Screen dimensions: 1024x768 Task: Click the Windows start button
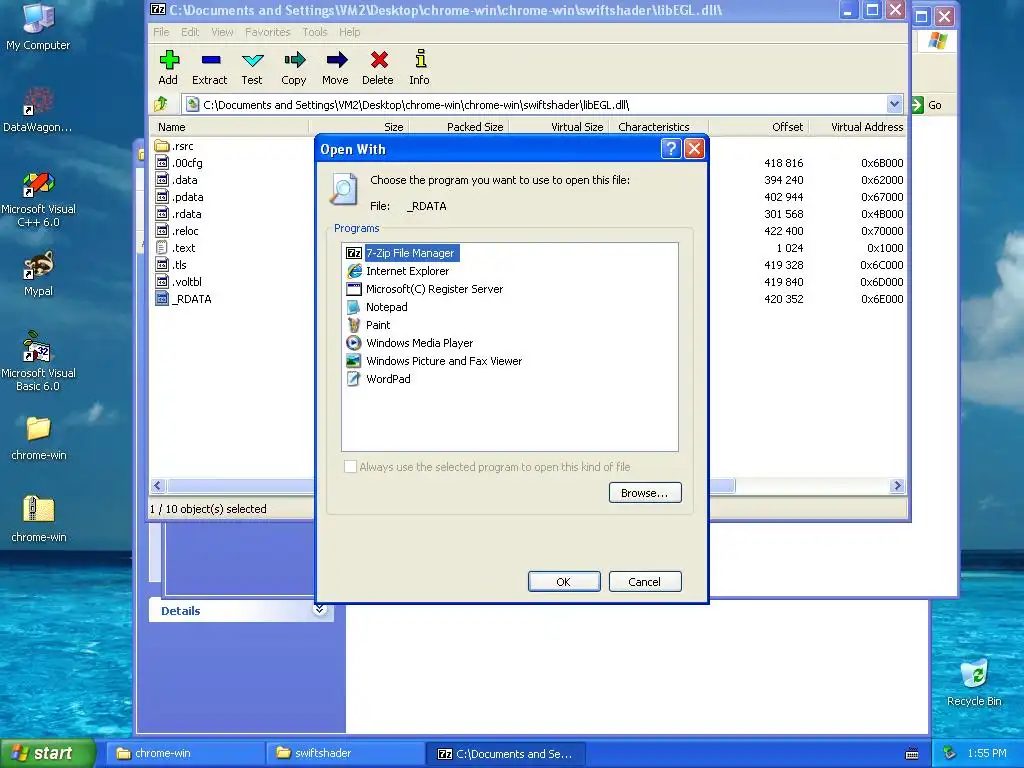coord(47,753)
